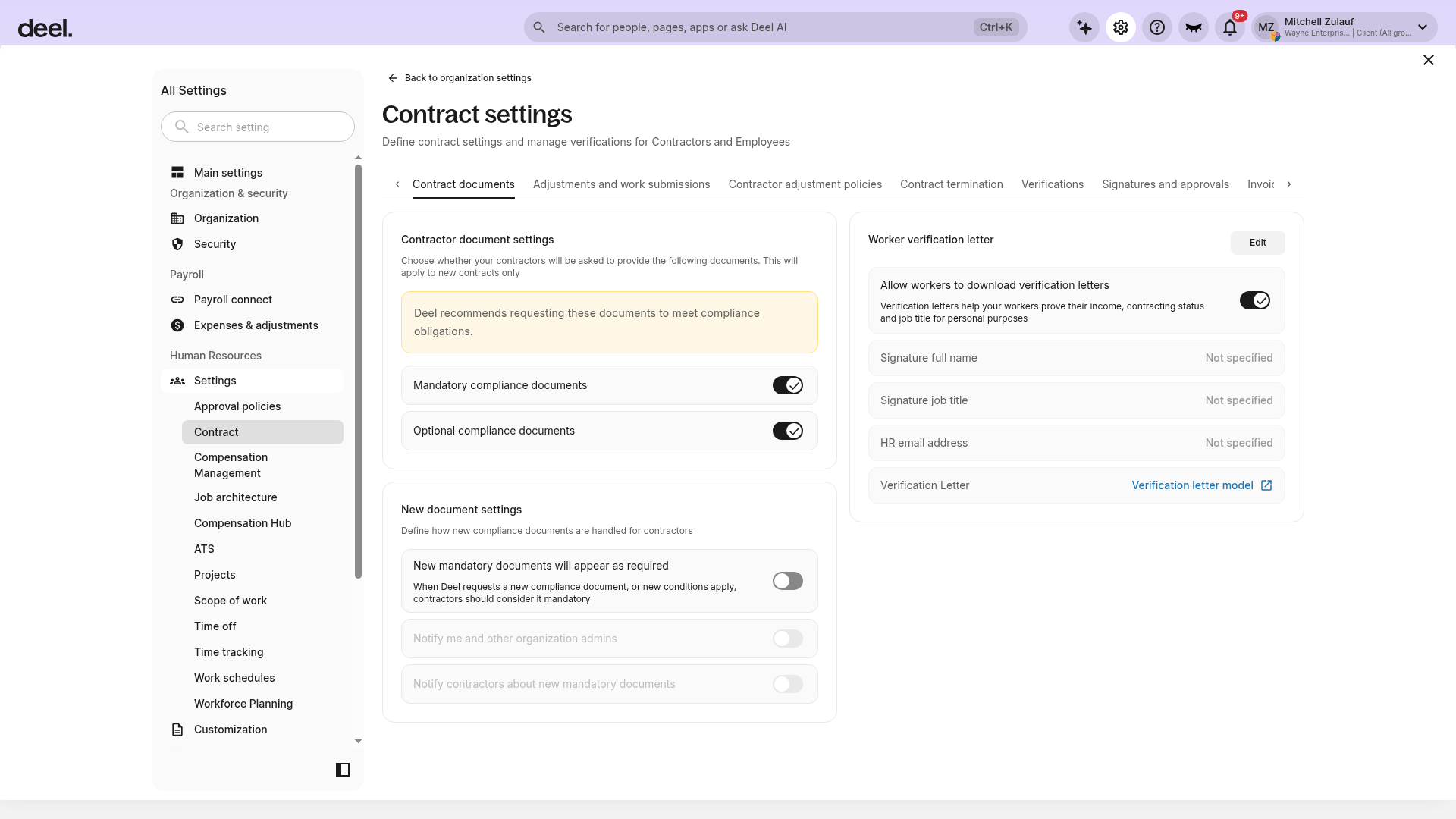
Task: Select Contract item in sidebar
Action: tap(262, 432)
